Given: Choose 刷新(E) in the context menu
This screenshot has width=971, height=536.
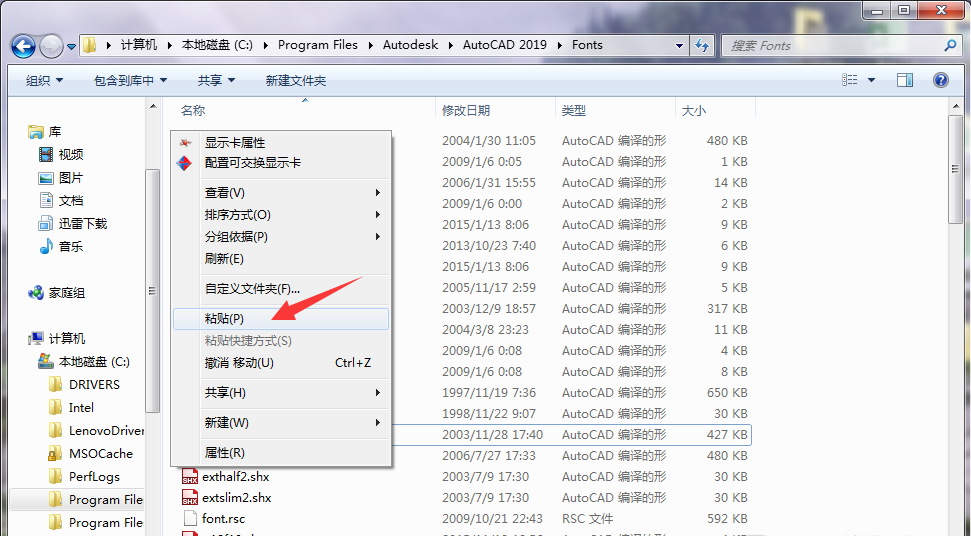Looking at the screenshot, I should pyautogui.click(x=281, y=259).
